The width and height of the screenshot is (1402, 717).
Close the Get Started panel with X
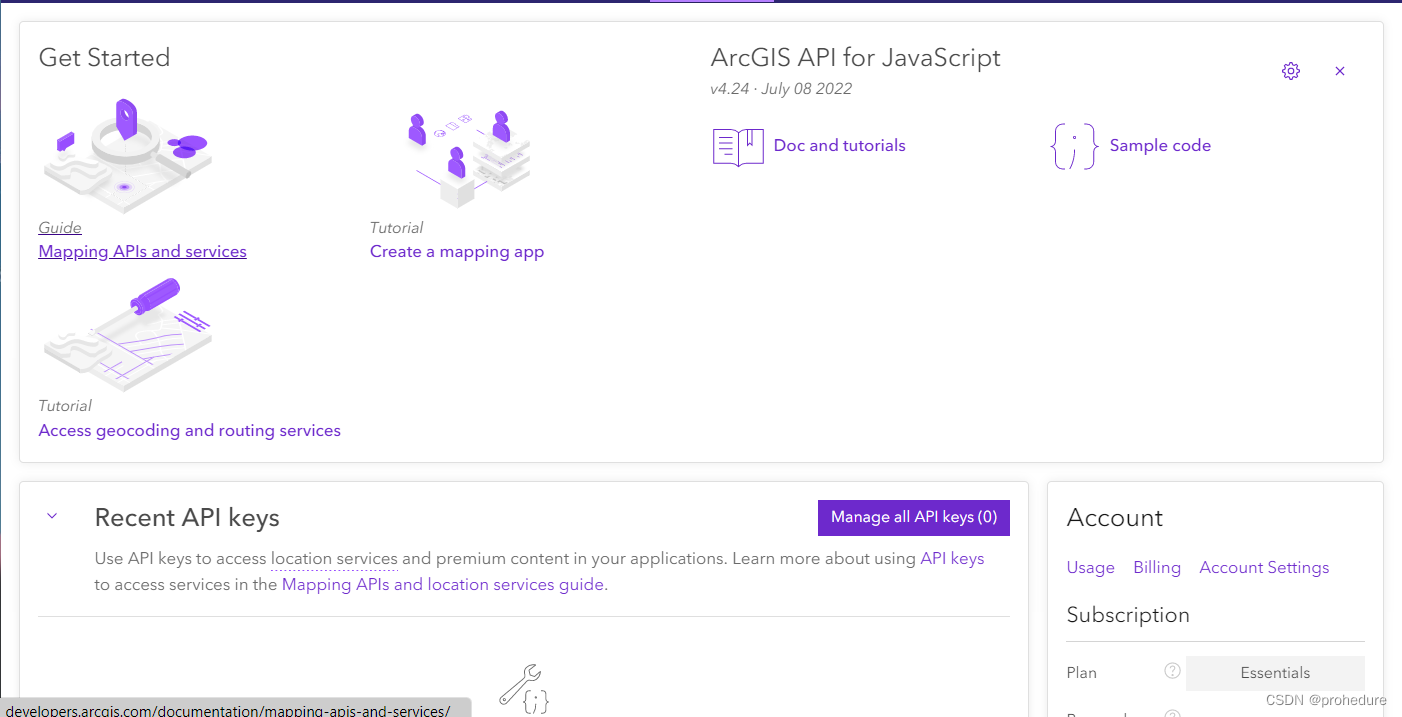point(1340,71)
